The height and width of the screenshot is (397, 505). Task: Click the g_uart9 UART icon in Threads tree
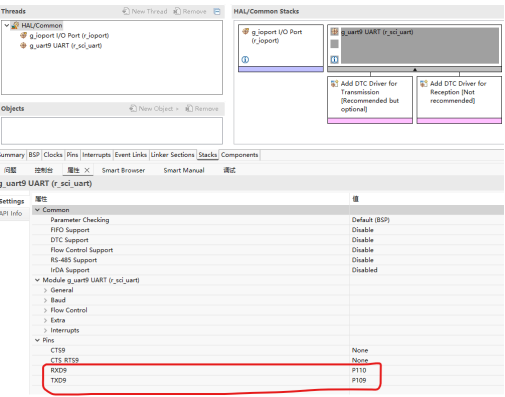click(x=23, y=45)
